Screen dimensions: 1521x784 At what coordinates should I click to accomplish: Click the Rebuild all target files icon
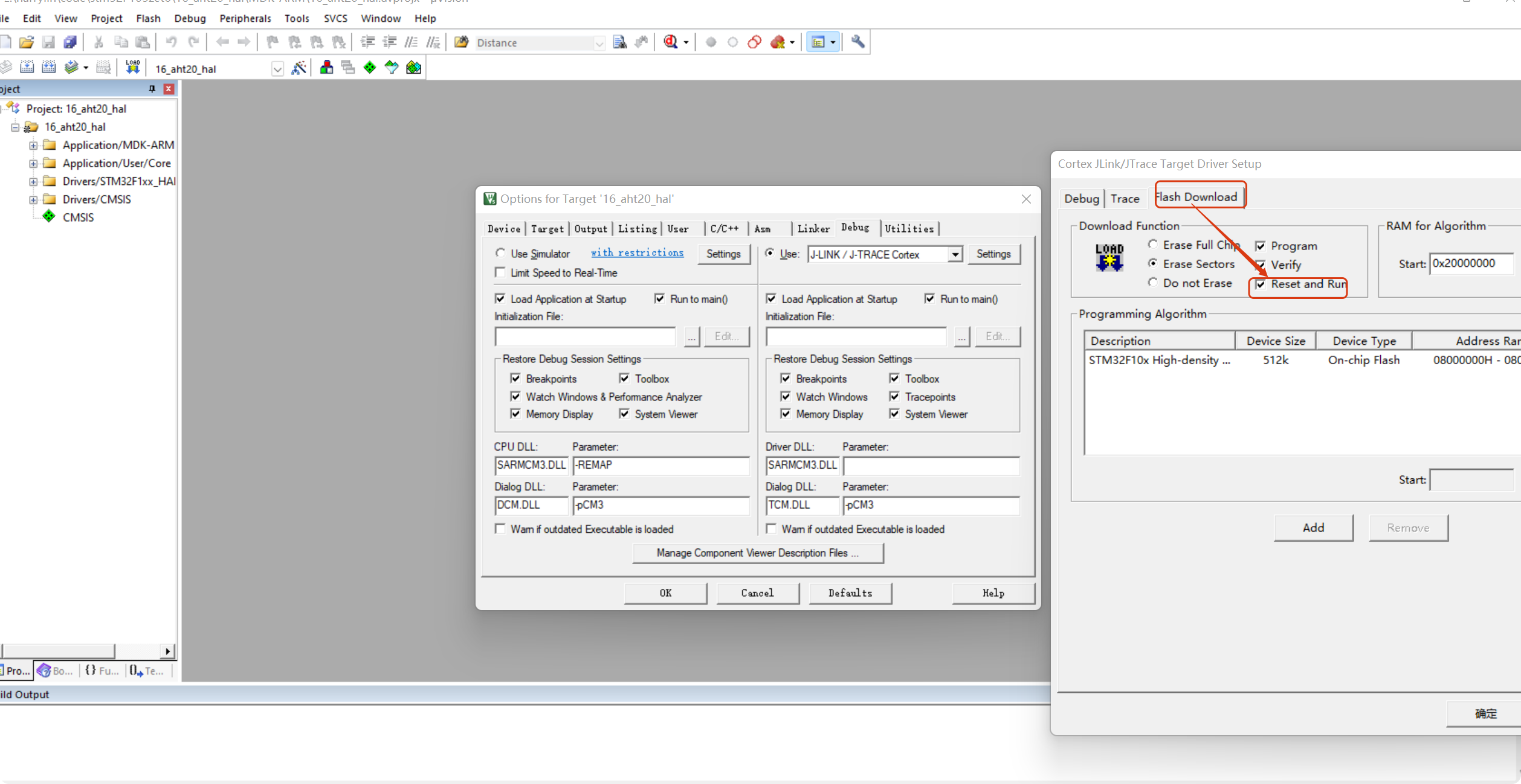pos(49,68)
